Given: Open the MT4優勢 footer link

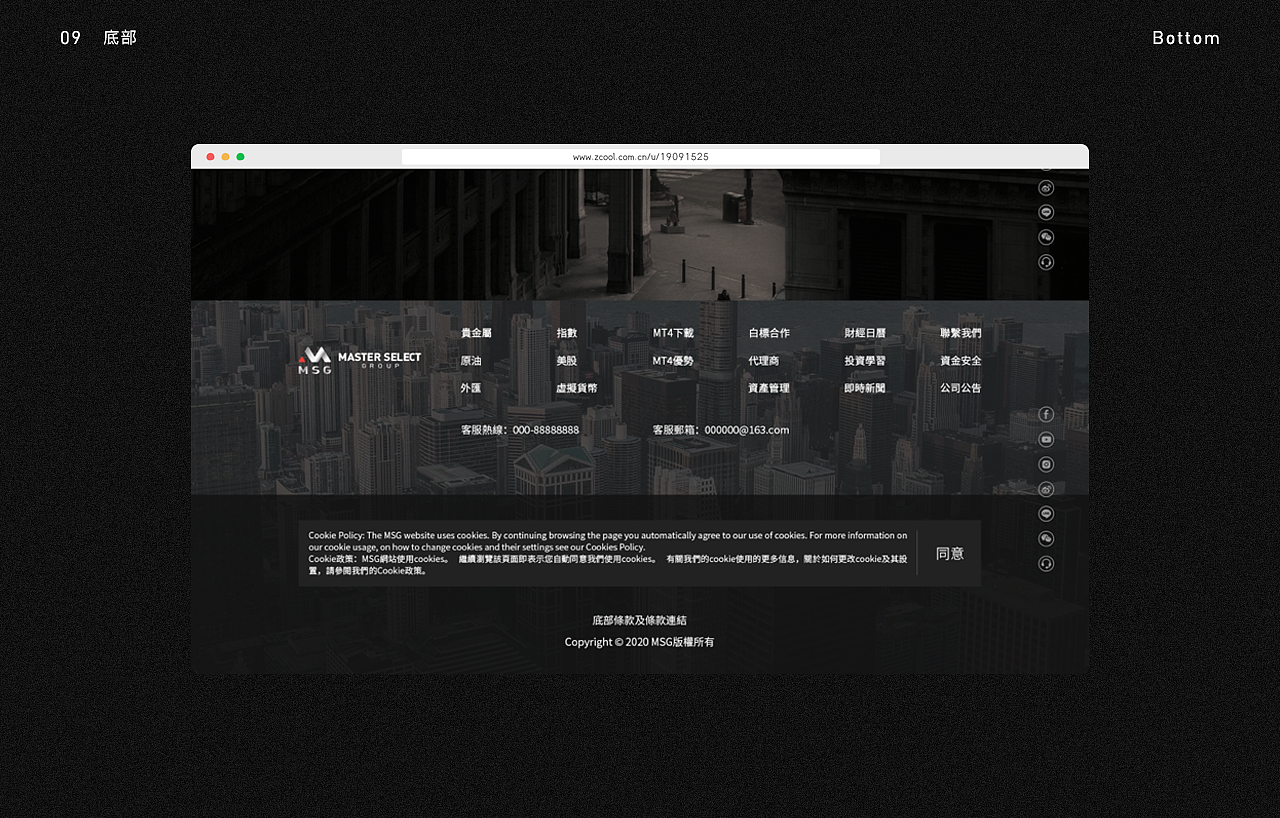Looking at the screenshot, I should tap(673, 361).
